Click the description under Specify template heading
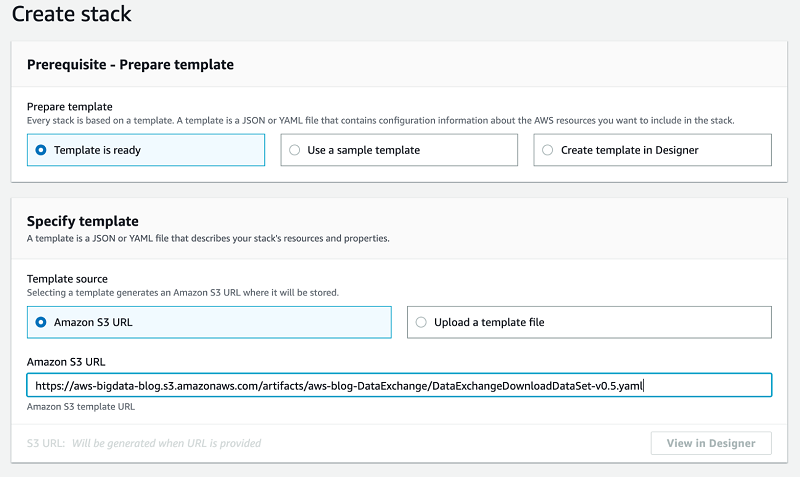The width and height of the screenshot is (800, 477). pos(208,239)
